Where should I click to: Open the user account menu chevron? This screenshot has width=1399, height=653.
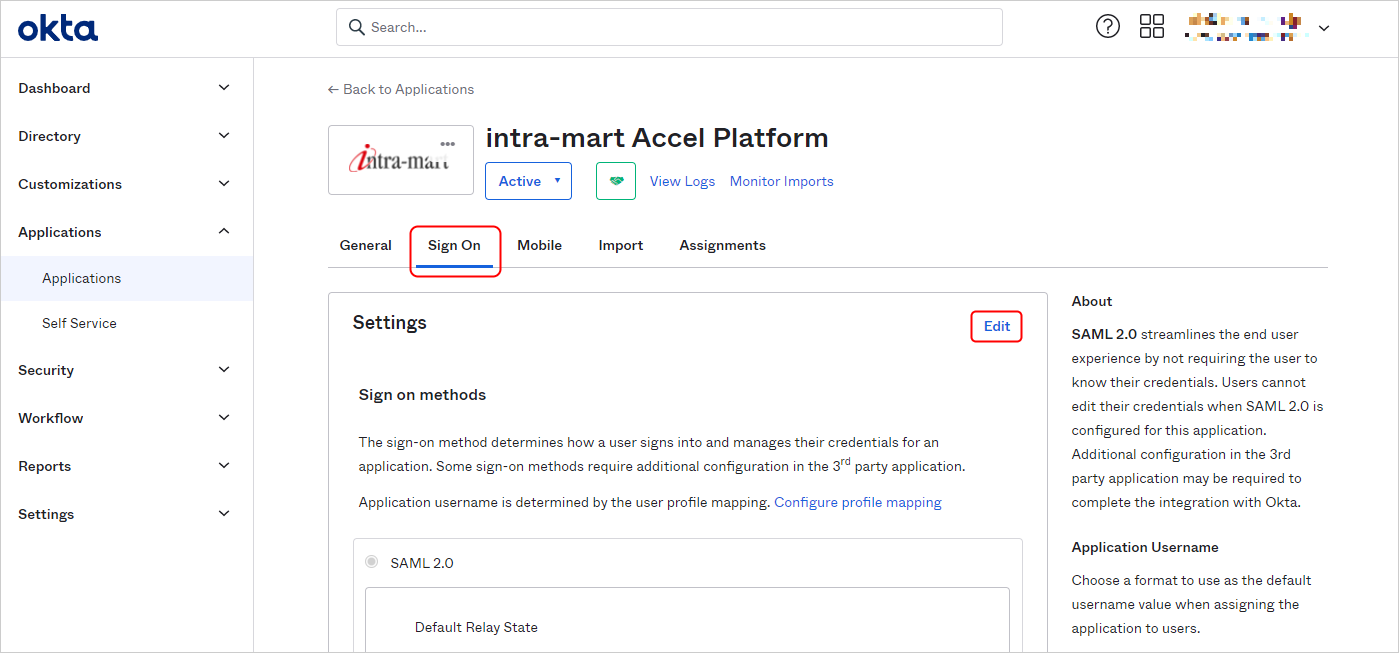(x=1324, y=28)
